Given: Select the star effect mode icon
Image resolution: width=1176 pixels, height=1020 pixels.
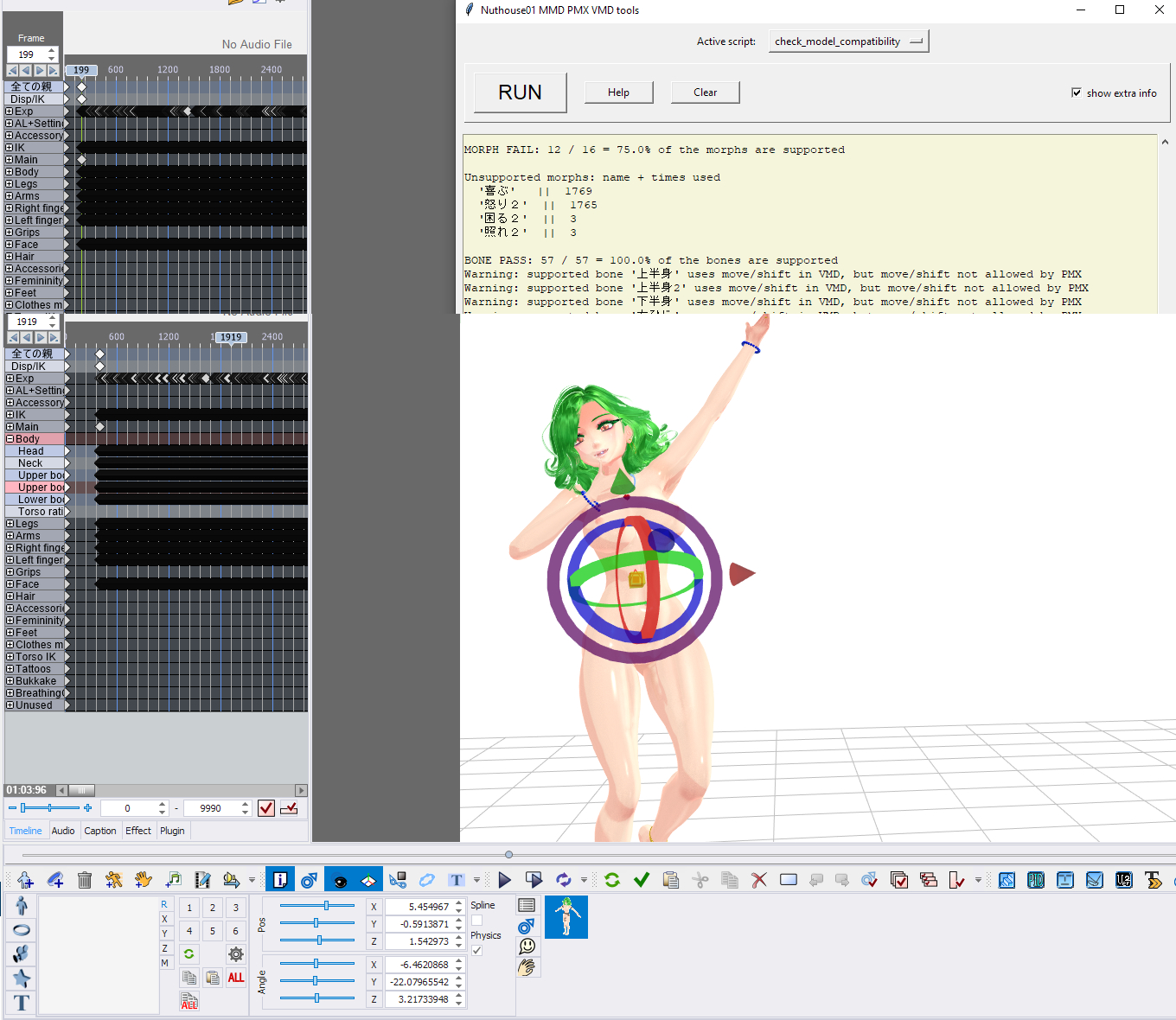Looking at the screenshot, I should [x=22, y=979].
